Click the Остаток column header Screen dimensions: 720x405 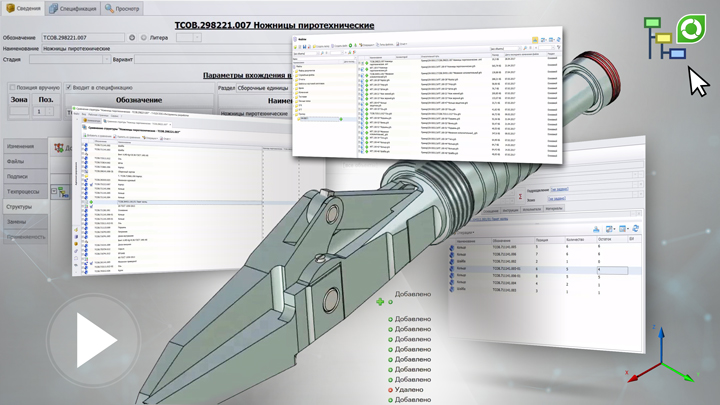click(611, 239)
